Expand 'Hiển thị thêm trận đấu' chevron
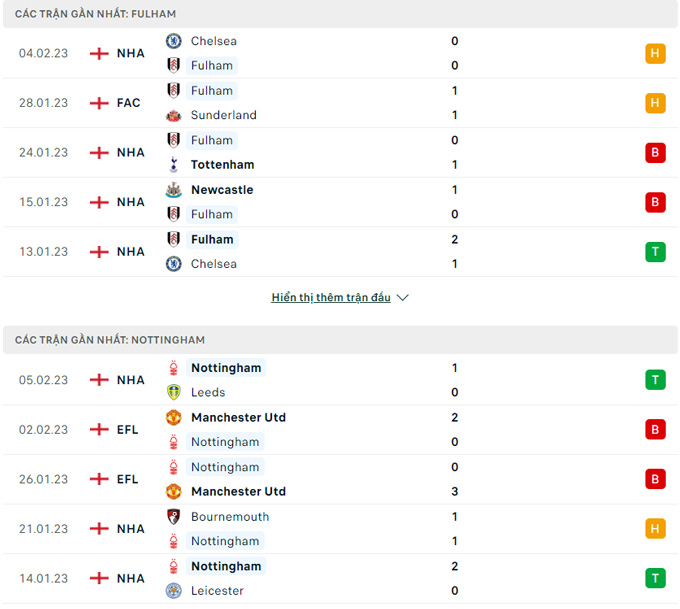The image size is (680, 609). [x=403, y=298]
